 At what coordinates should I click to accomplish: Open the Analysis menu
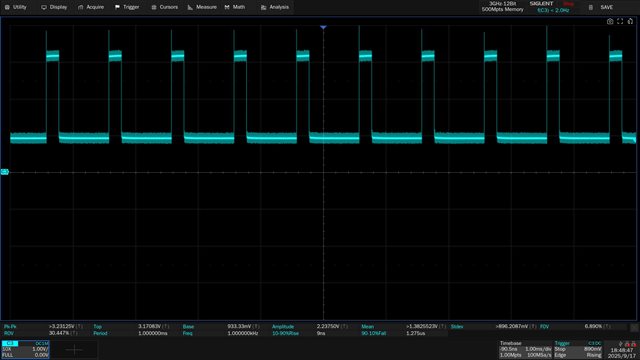[x=275, y=7]
